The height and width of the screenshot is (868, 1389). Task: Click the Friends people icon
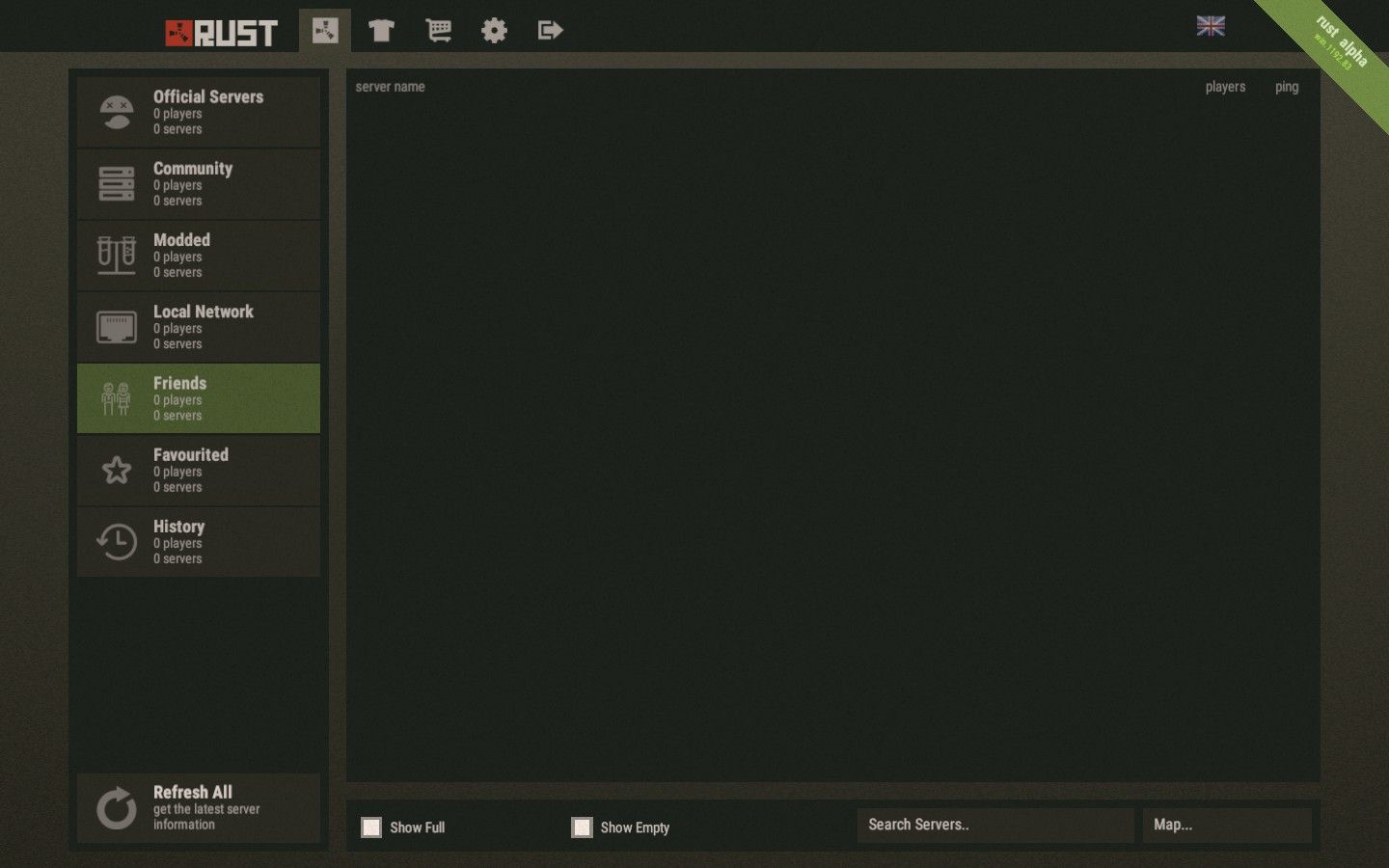pos(116,398)
